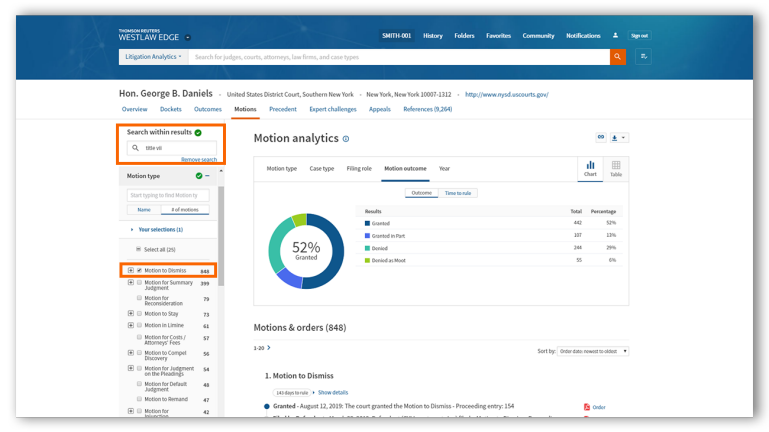Click the Motion analytics info icon
Image resolution: width=769 pixels, height=432 pixels.
[346, 139]
